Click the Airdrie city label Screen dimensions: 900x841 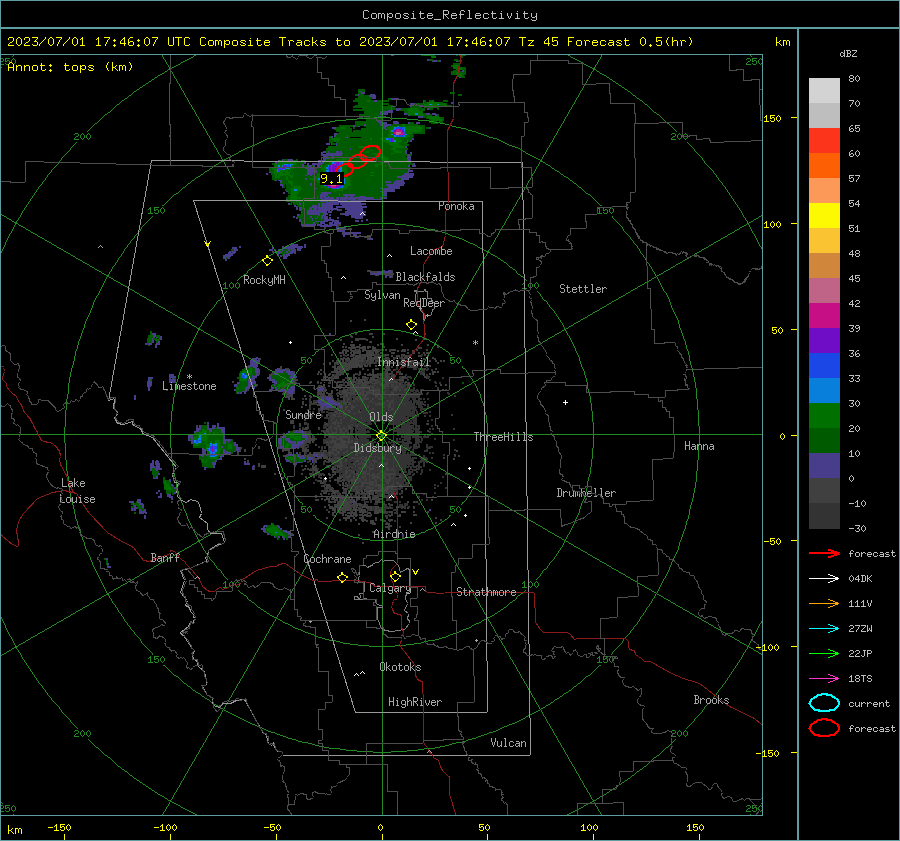point(394,534)
